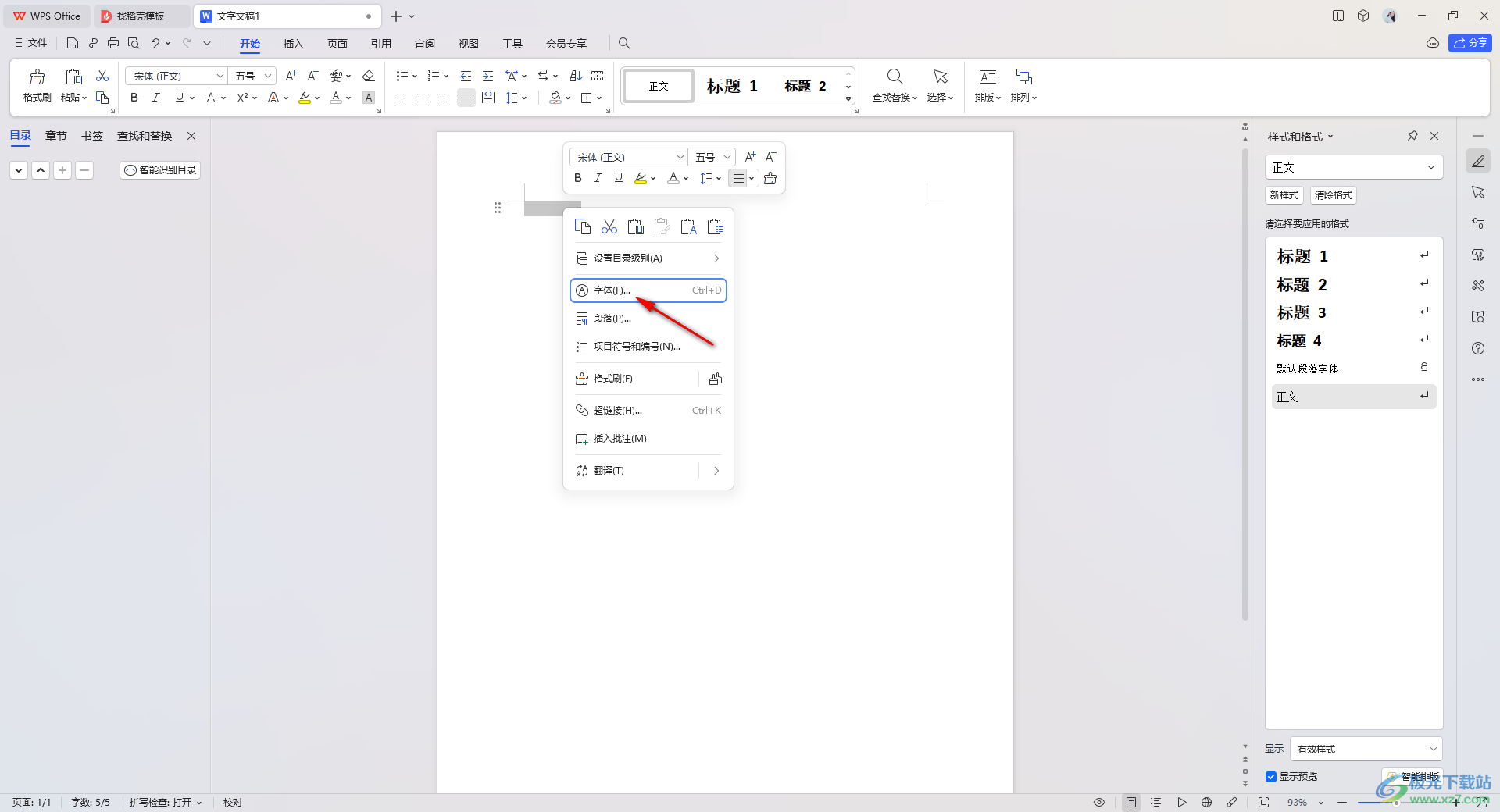Screen dimensions: 1500x812
Task: Open the mini toolbar font size dropdown
Action: (x=727, y=157)
